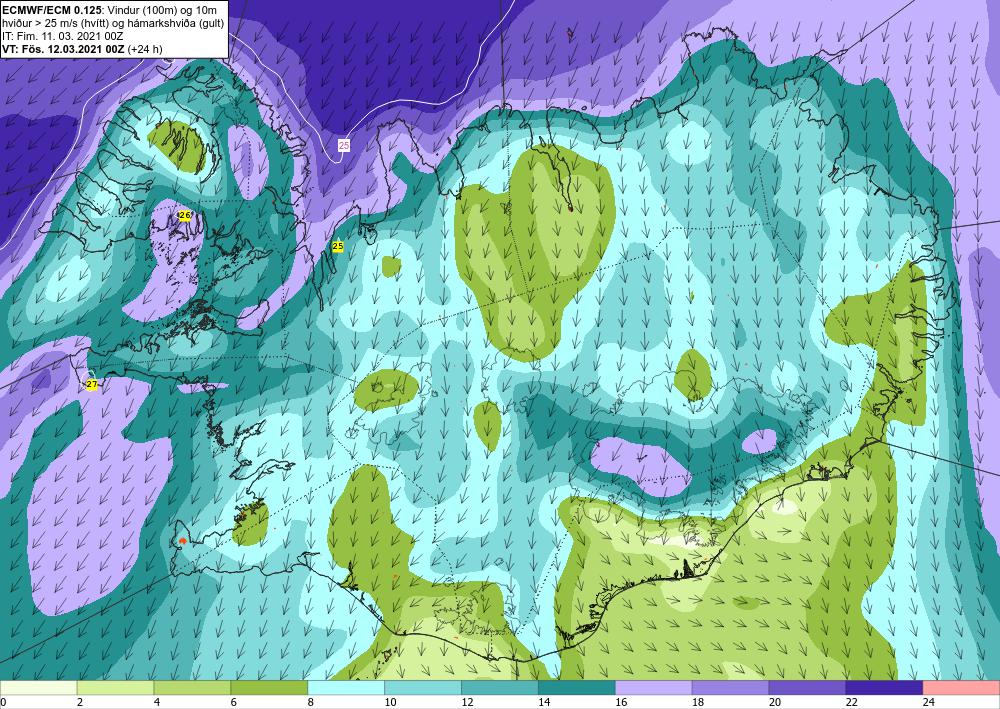Select the 4–6 m/s green legend swatch

coord(192,688)
